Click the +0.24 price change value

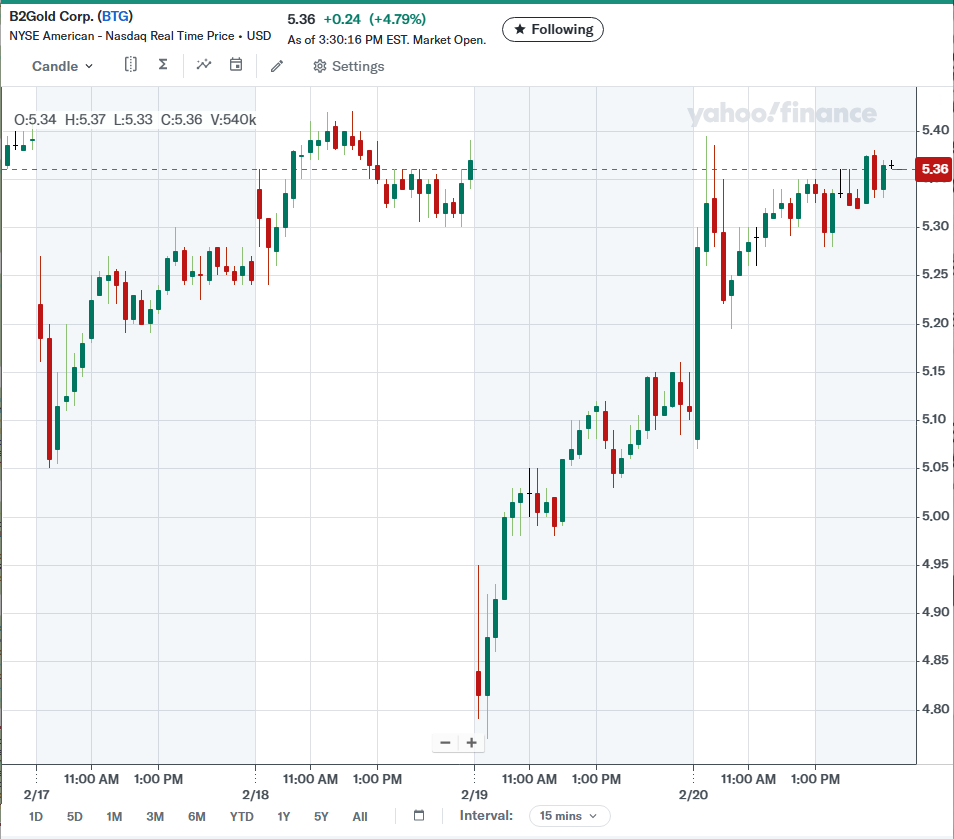342,19
